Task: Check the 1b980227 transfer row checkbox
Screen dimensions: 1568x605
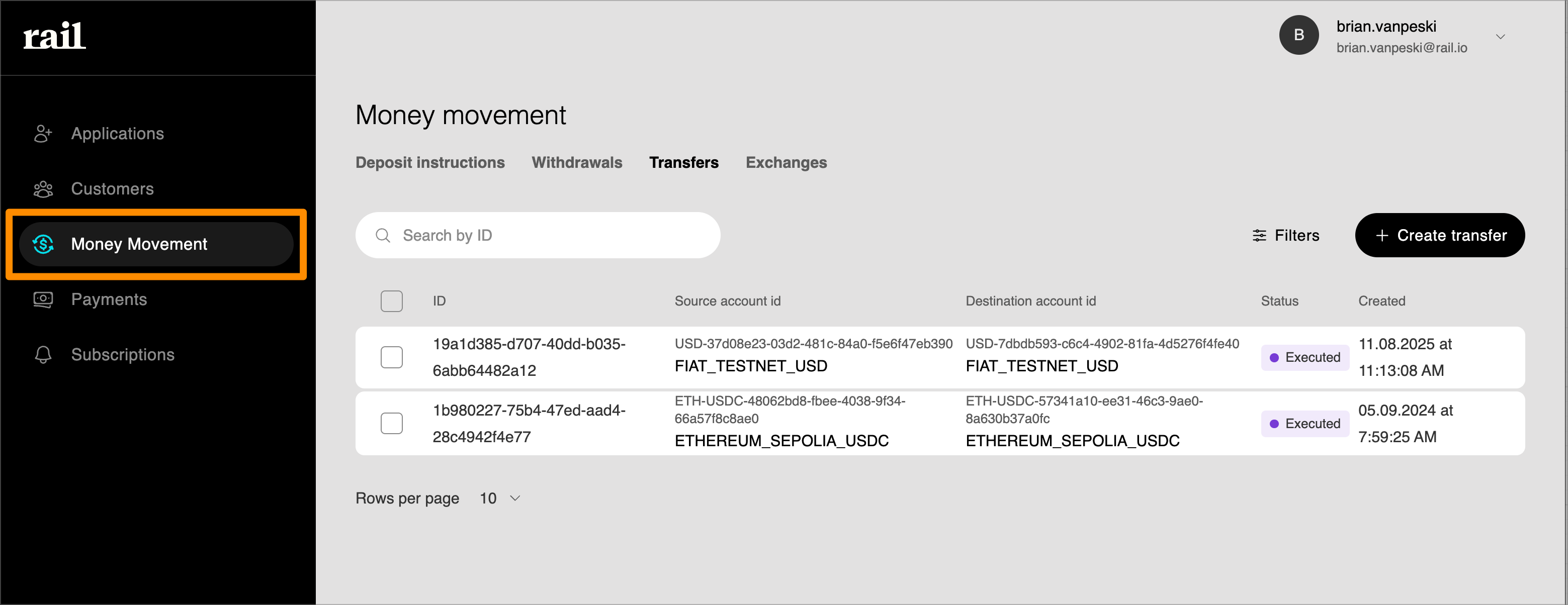Action: tap(391, 423)
